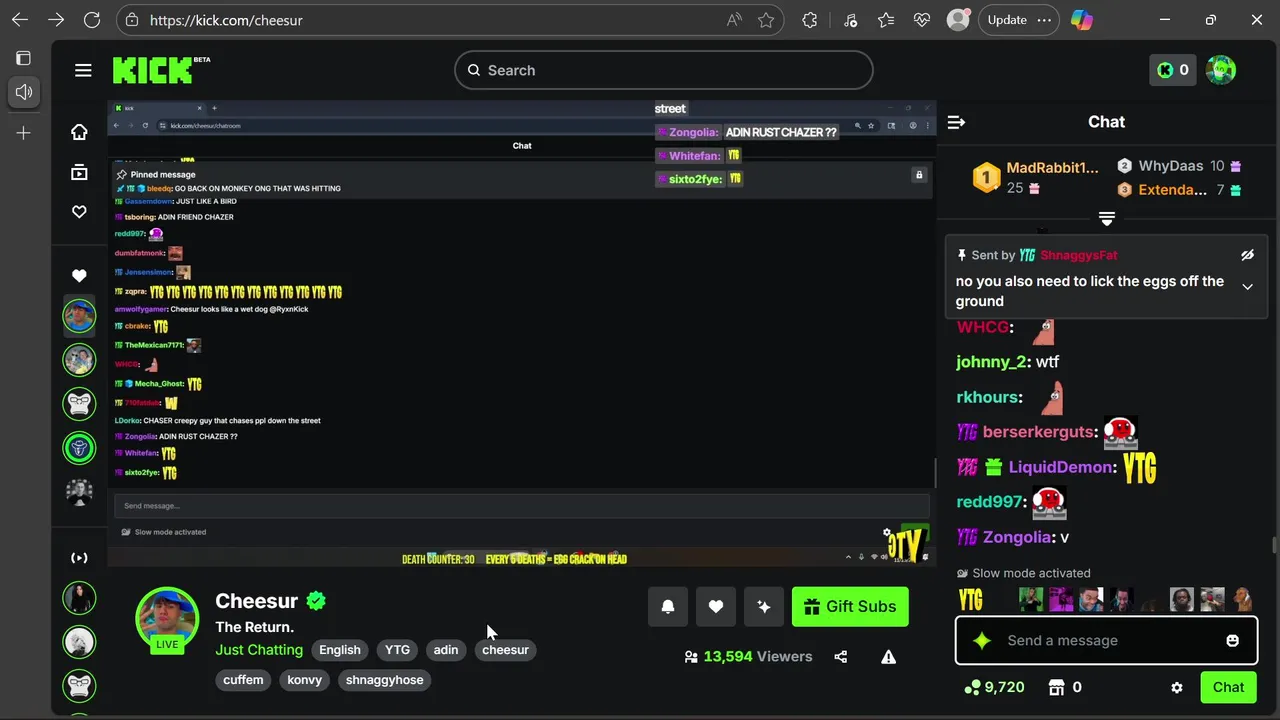The image size is (1280, 720).
Task: Select the YTG tag
Action: pyautogui.click(x=397, y=650)
